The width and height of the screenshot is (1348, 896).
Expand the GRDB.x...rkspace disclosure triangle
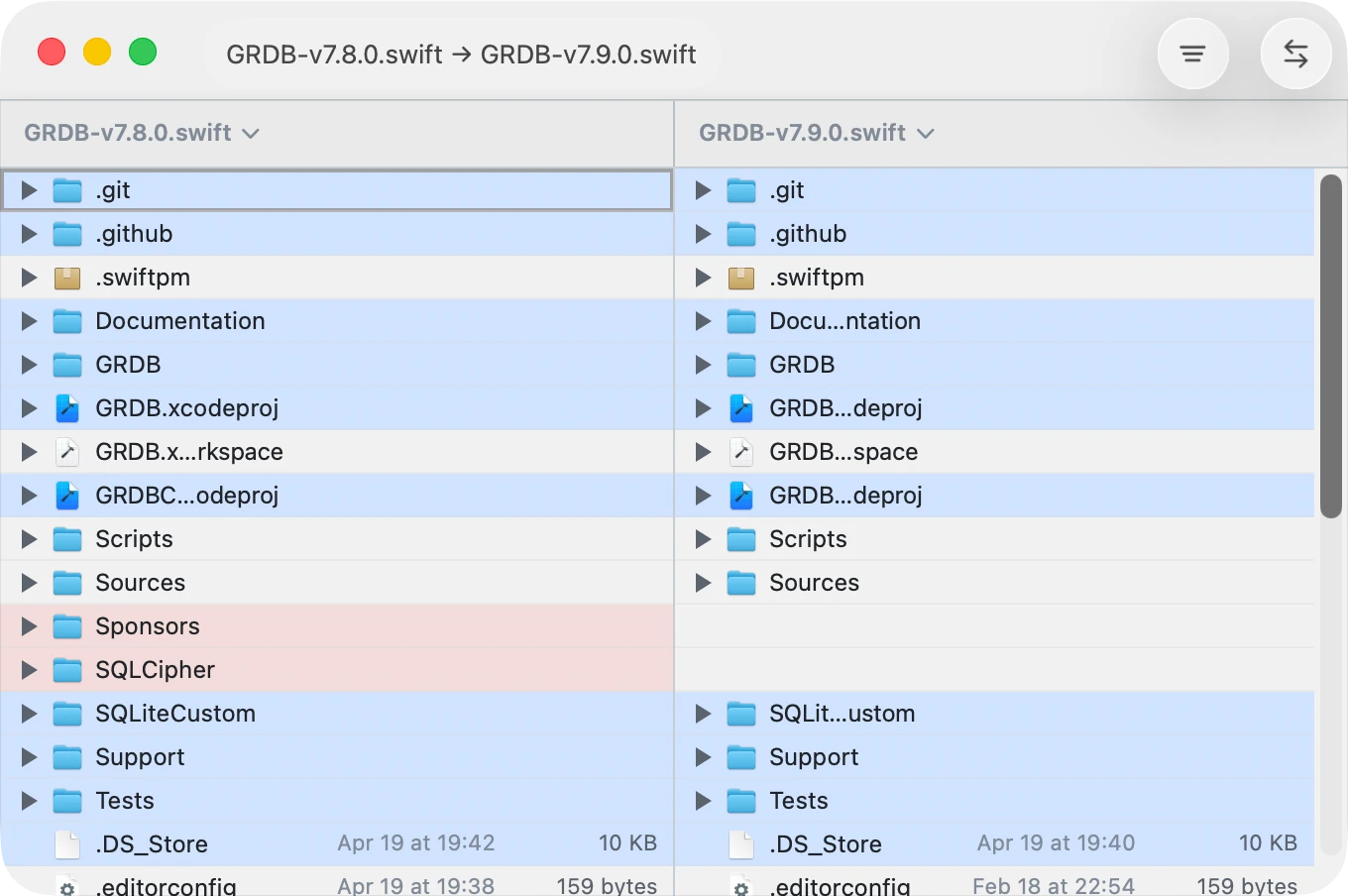[29, 452]
